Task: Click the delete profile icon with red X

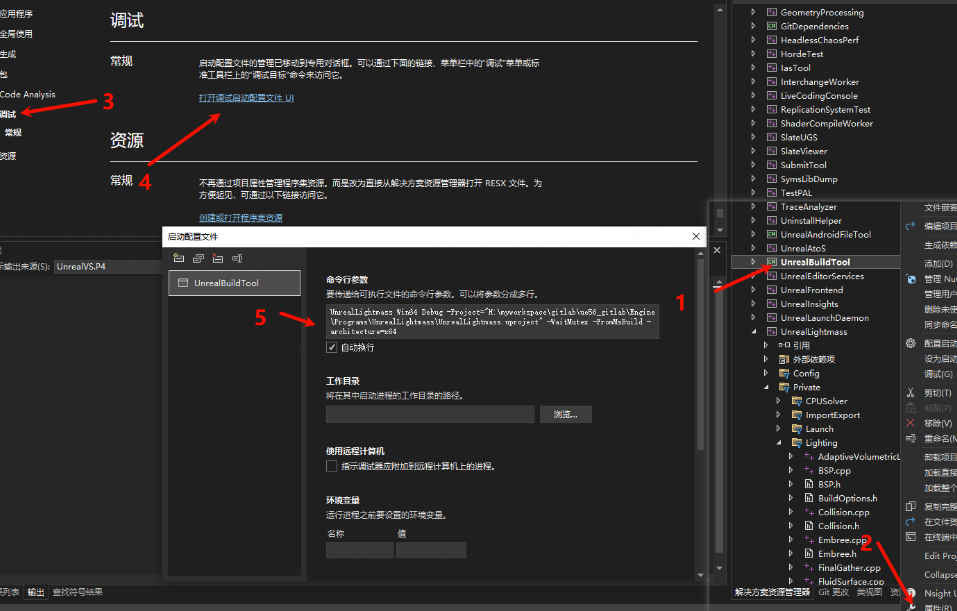Action: point(217,258)
